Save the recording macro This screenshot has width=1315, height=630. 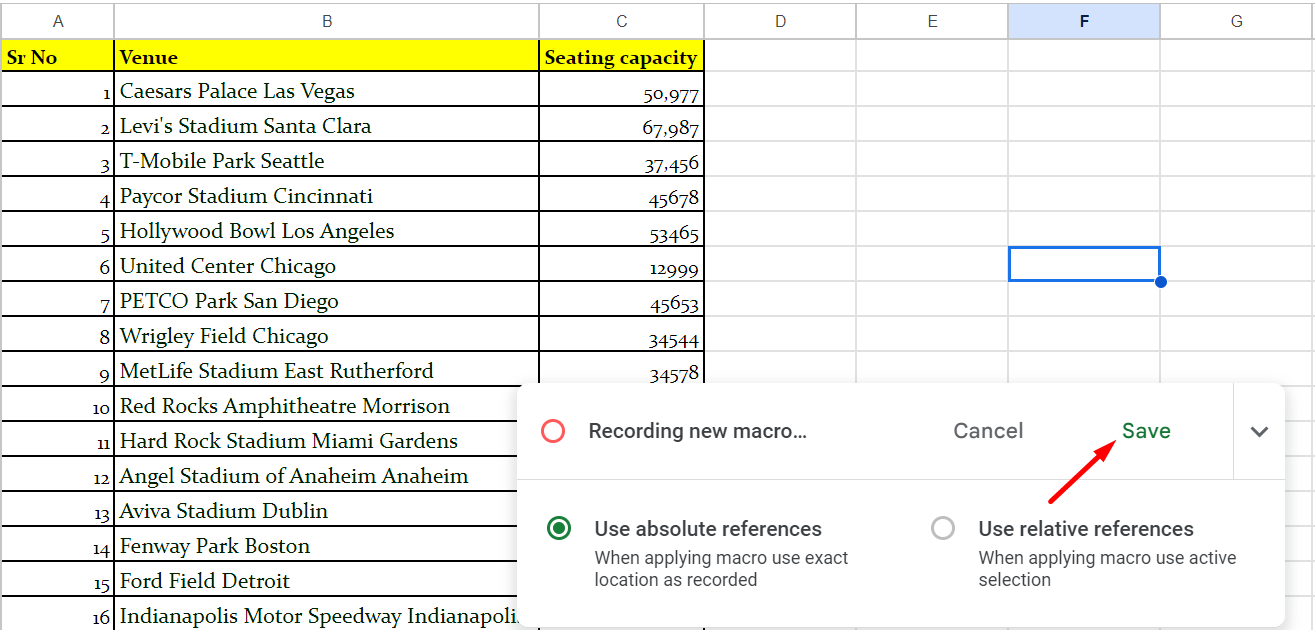[1146, 431]
